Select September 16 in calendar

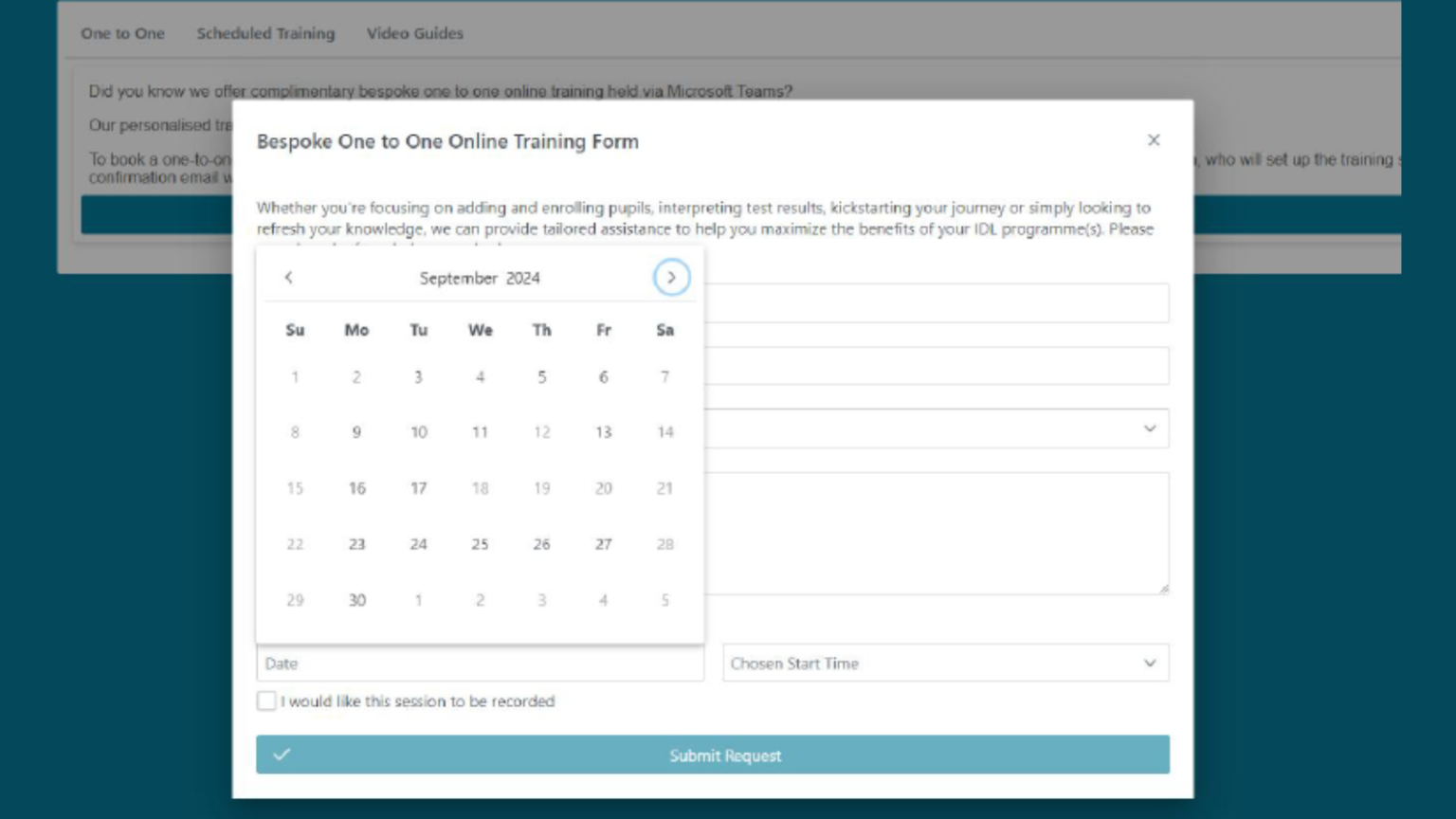pyautogui.click(x=356, y=488)
